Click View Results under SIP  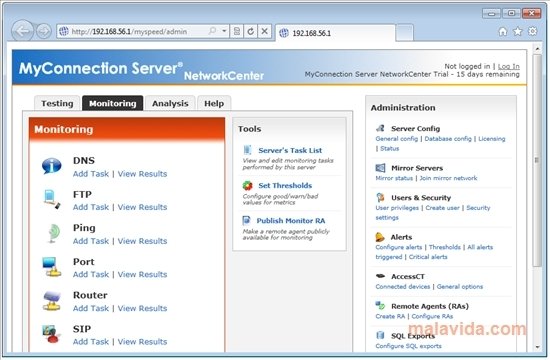[142, 341]
